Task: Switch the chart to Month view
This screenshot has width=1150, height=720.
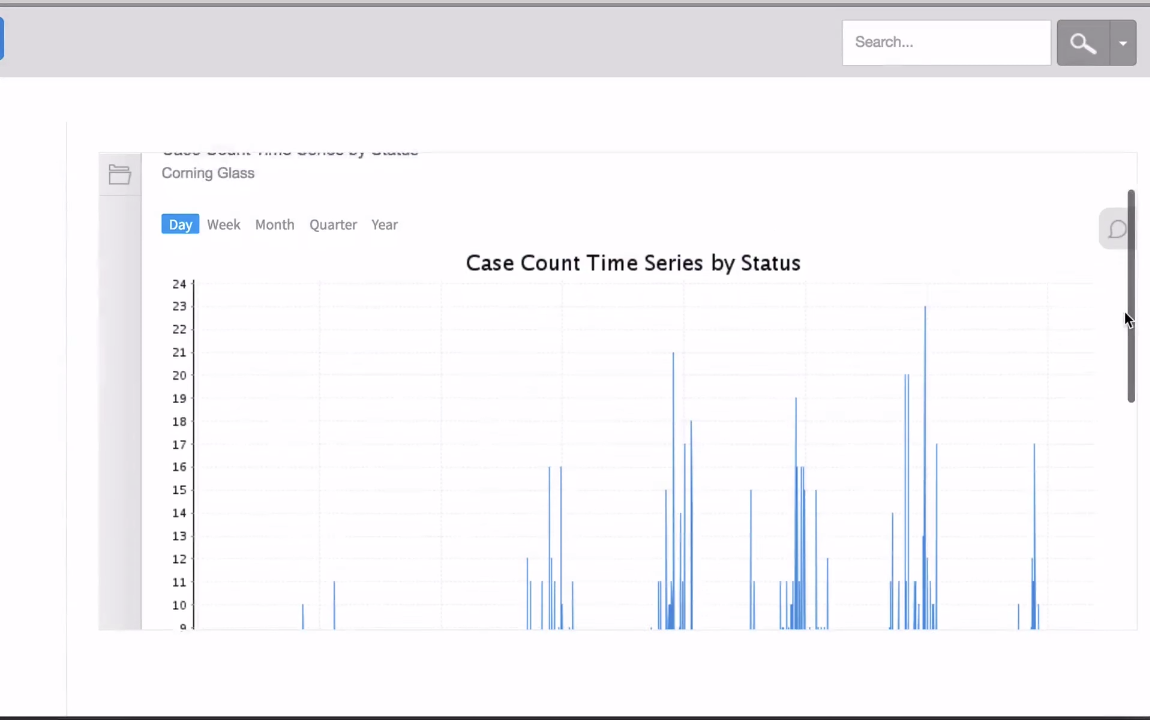Action: pos(274,224)
